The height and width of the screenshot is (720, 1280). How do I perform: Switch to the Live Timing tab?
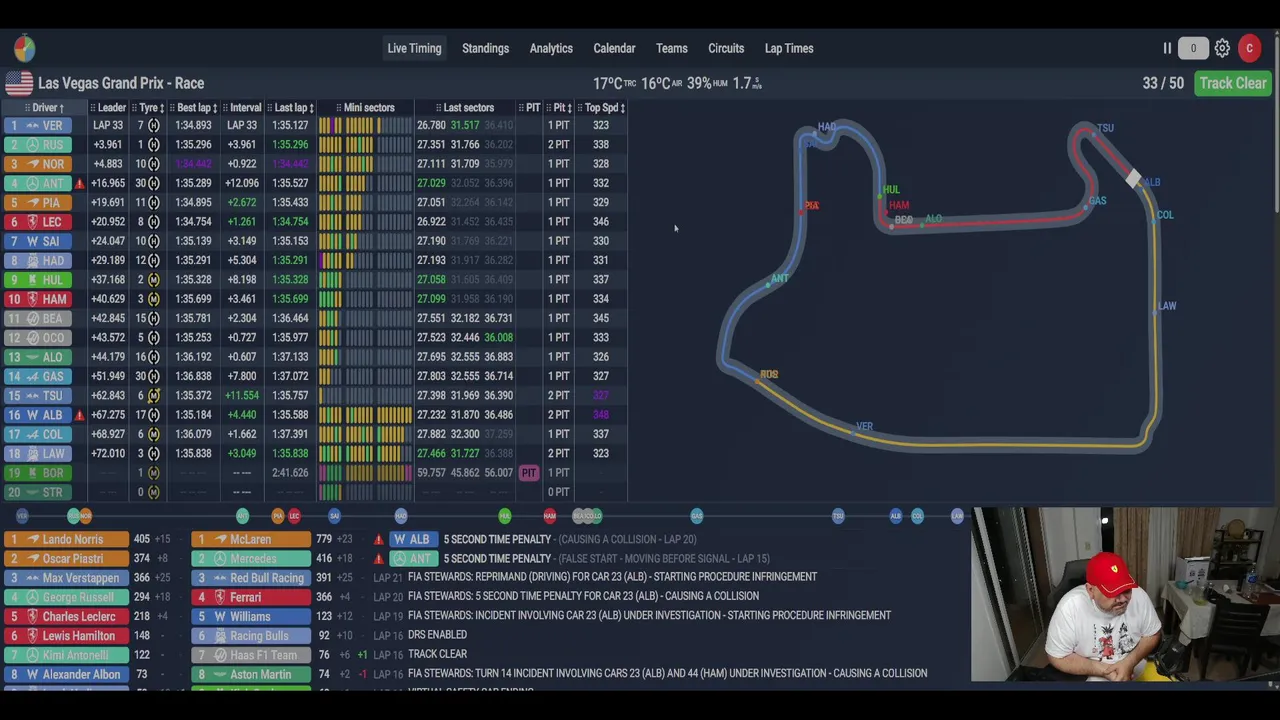click(x=414, y=48)
